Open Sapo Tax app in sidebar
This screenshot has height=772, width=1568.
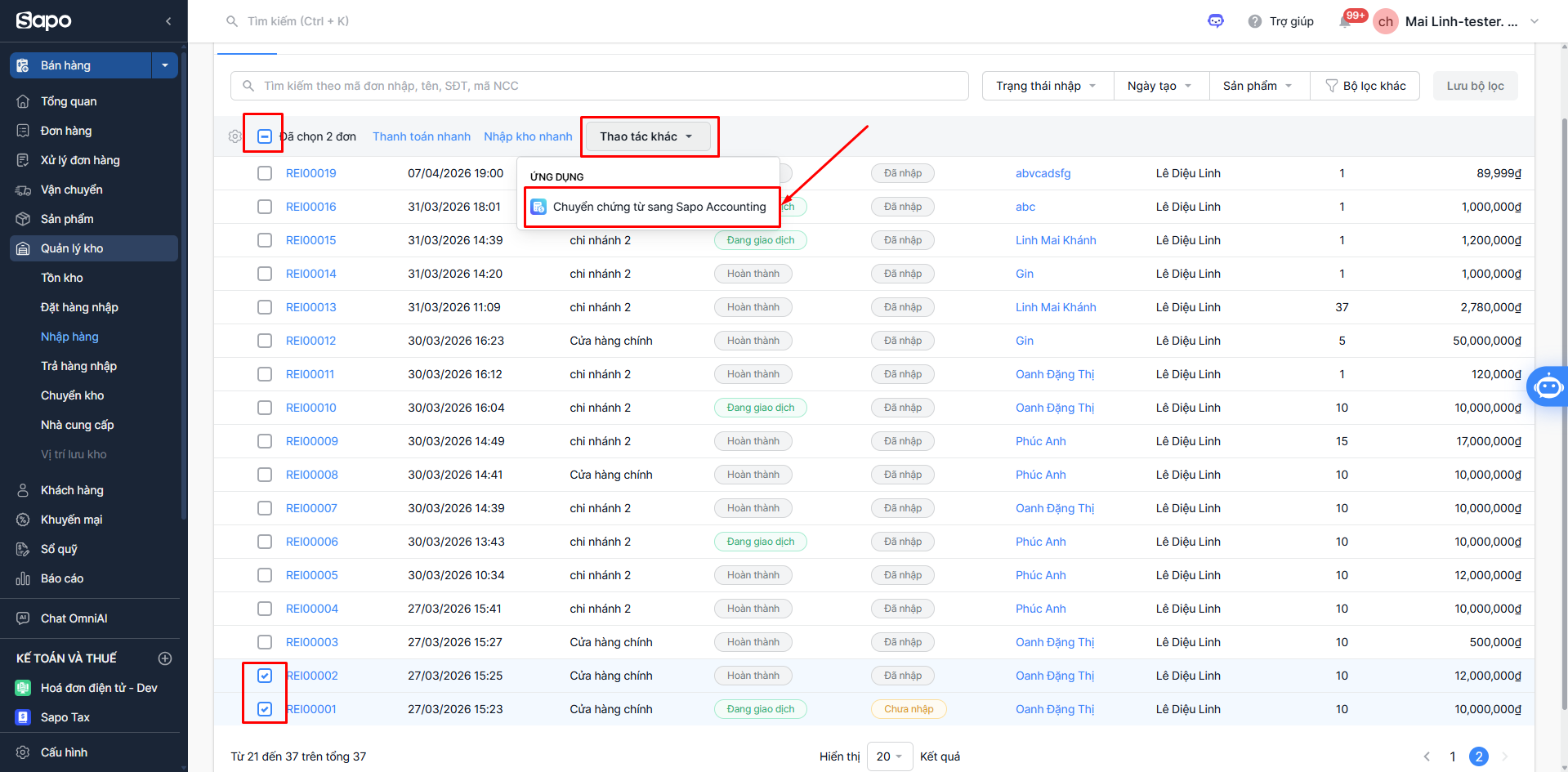[65, 717]
